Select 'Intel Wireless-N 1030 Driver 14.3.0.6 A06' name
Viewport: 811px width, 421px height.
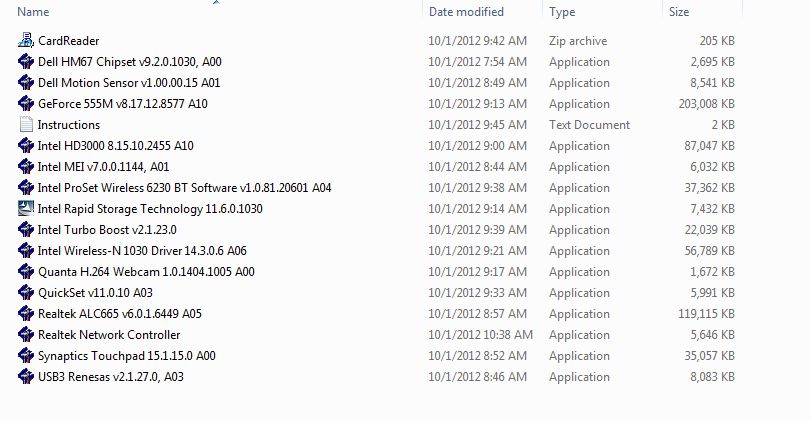pyautogui.click(x=142, y=251)
